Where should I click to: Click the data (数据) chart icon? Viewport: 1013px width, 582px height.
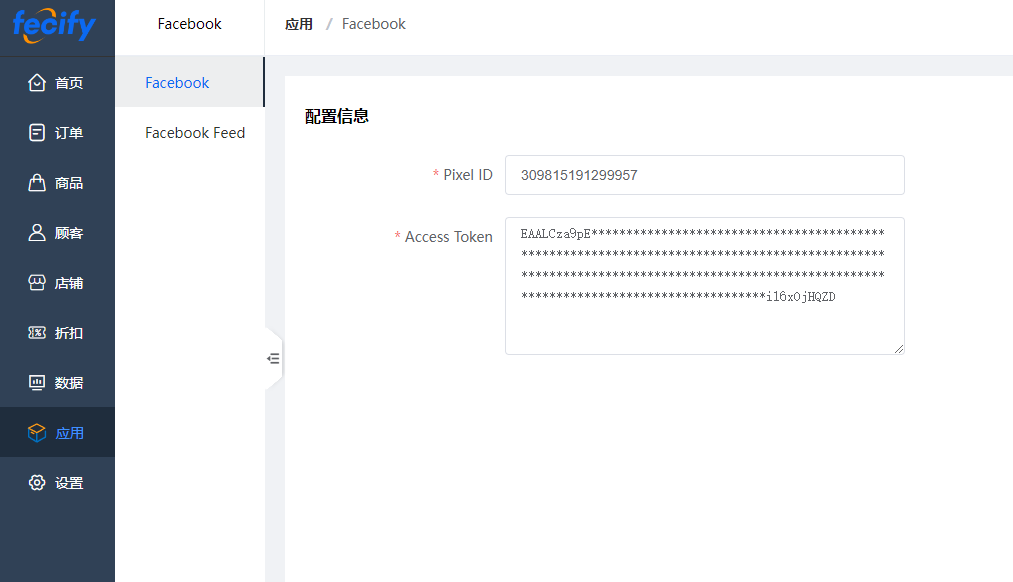(37, 383)
